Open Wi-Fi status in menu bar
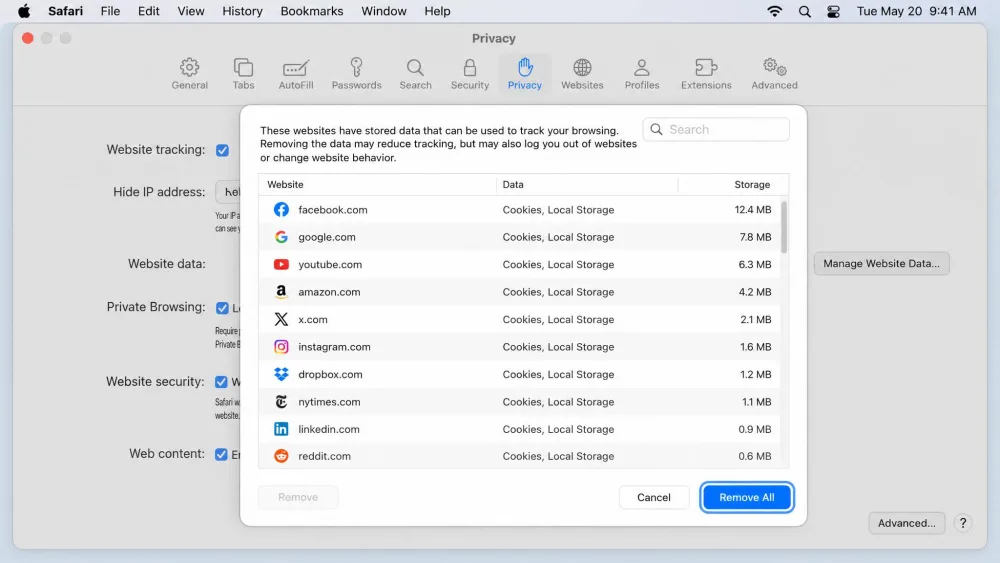Screen dimensions: 1000x563 point(774,11)
